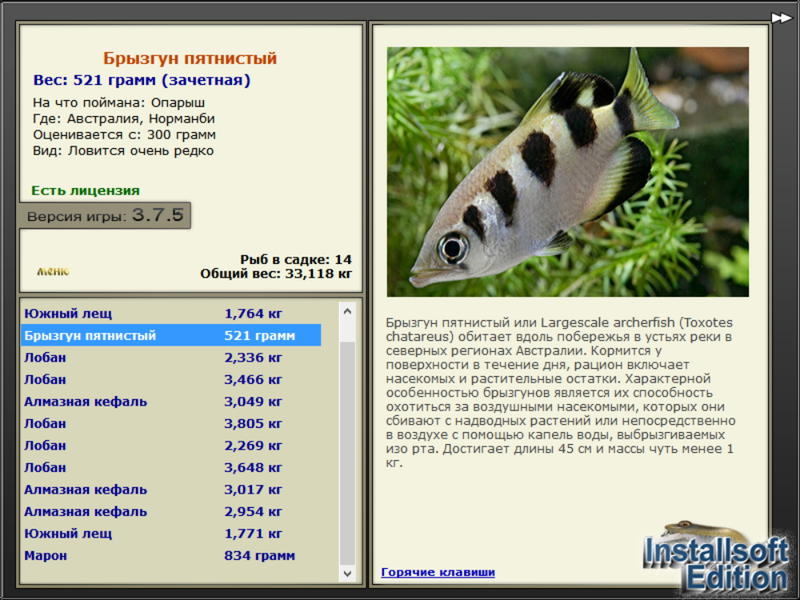800x600 pixels.
Task: Click the «Версия игры: 3.7.5» label
Action: 105,215
